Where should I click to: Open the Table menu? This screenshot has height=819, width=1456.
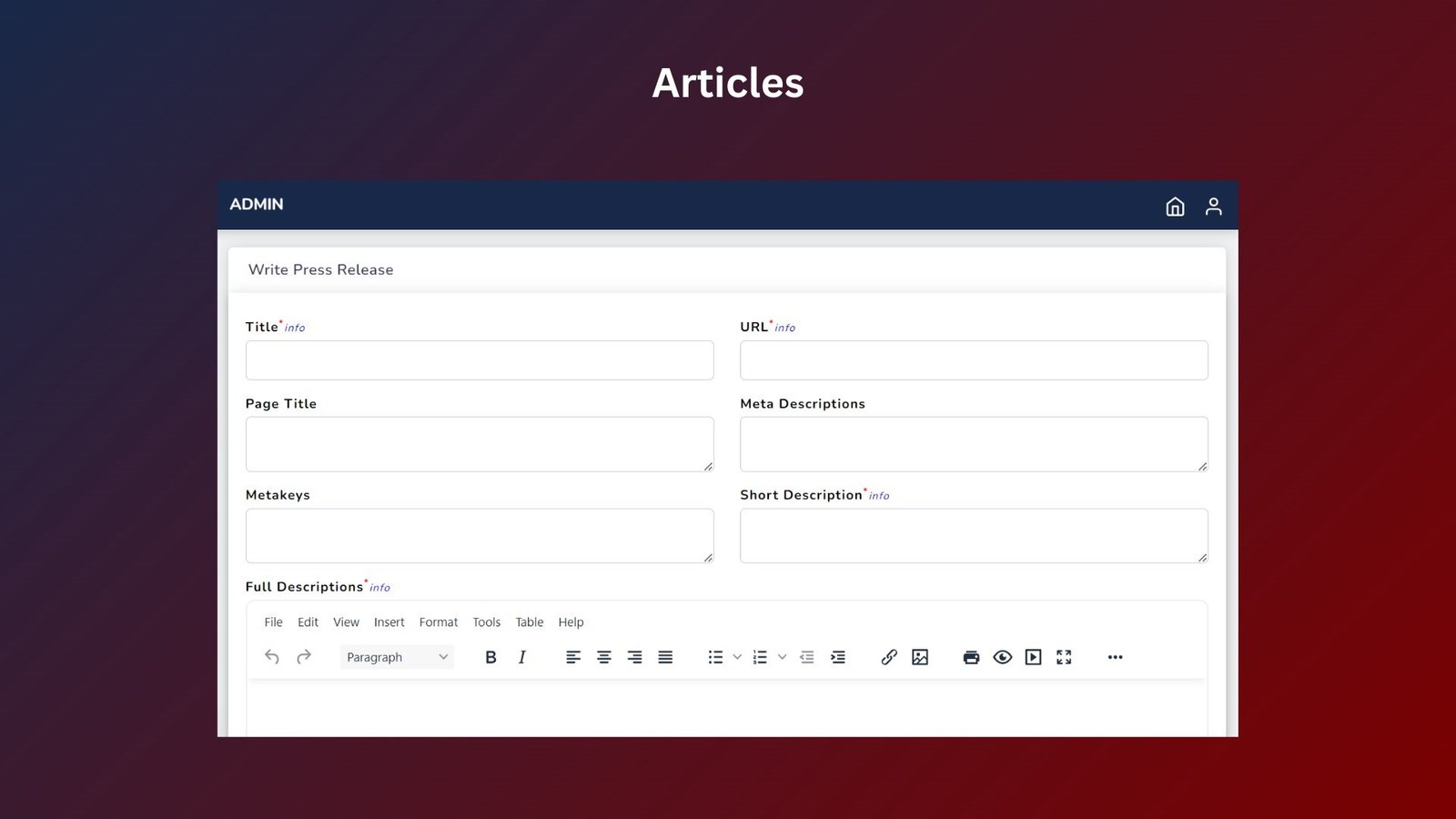530,622
